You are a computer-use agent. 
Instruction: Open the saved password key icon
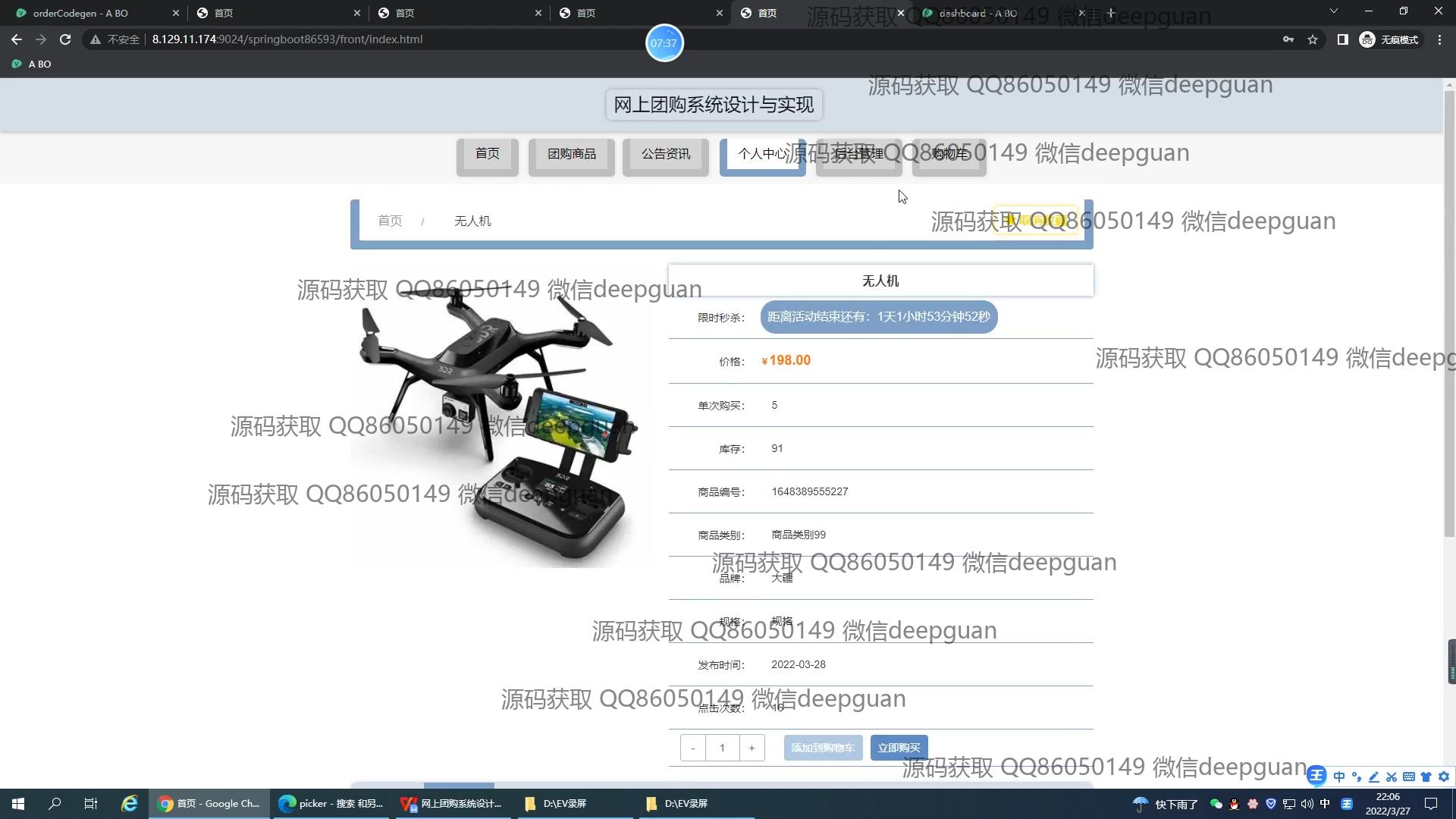click(1288, 39)
